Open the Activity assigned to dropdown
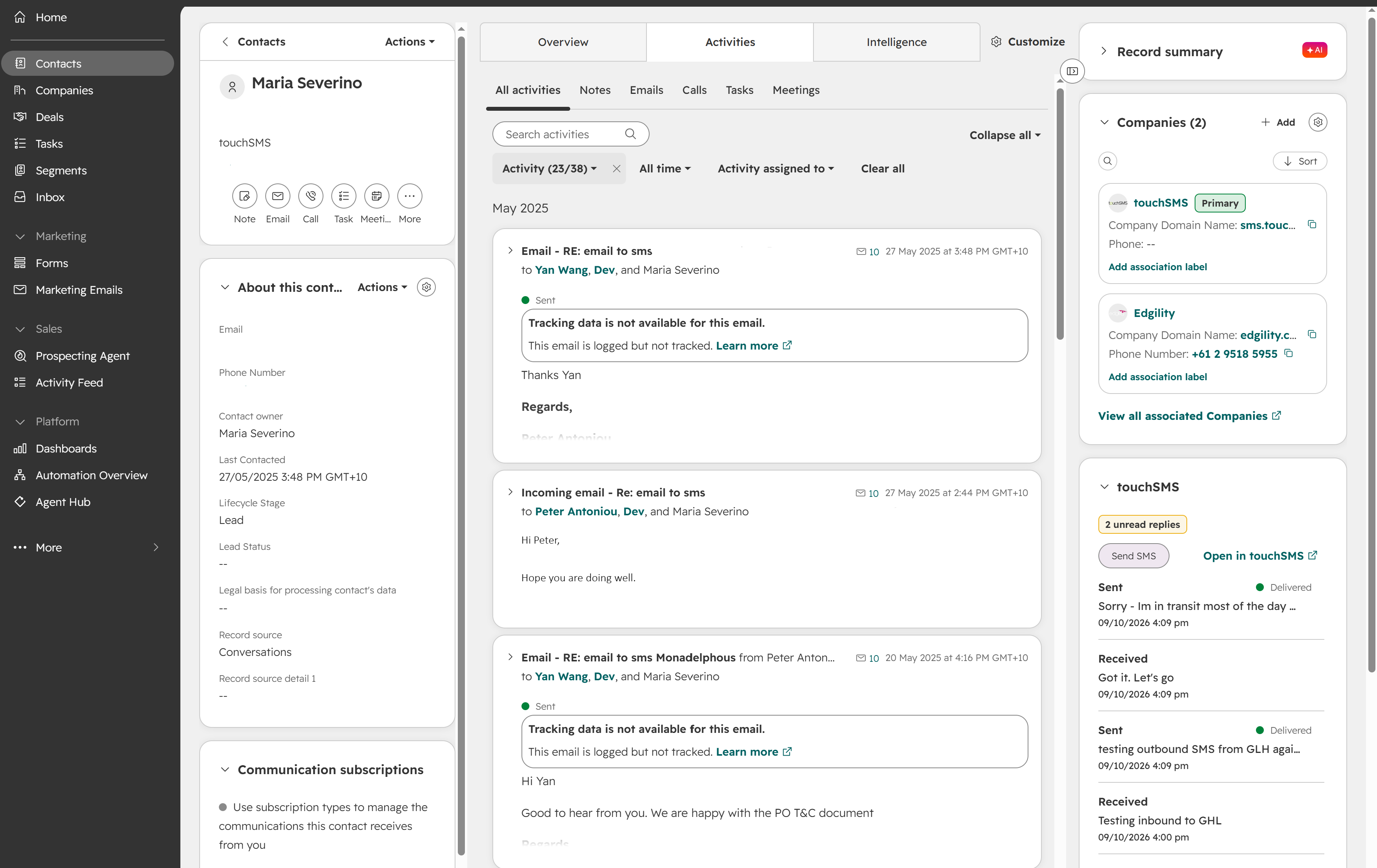The image size is (1377, 868). [x=776, y=168]
